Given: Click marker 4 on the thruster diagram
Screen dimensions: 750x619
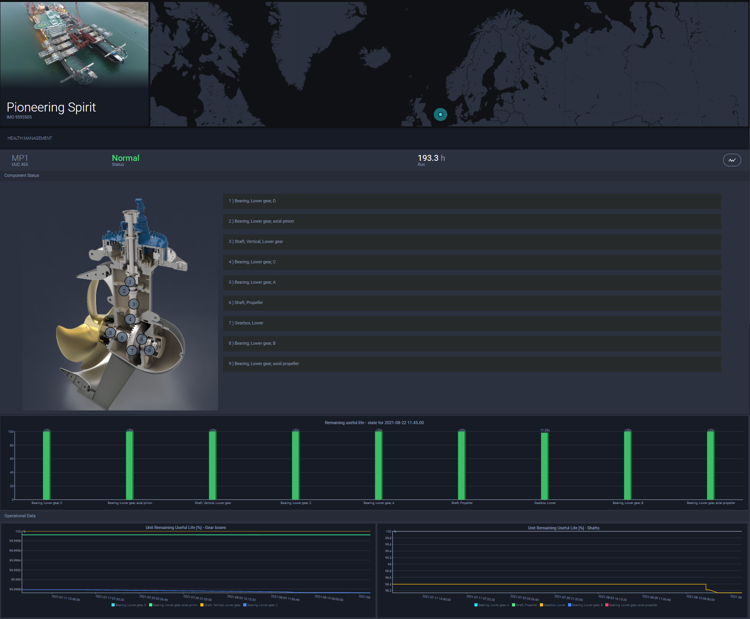Looking at the screenshot, I should click(x=130, y=320).
